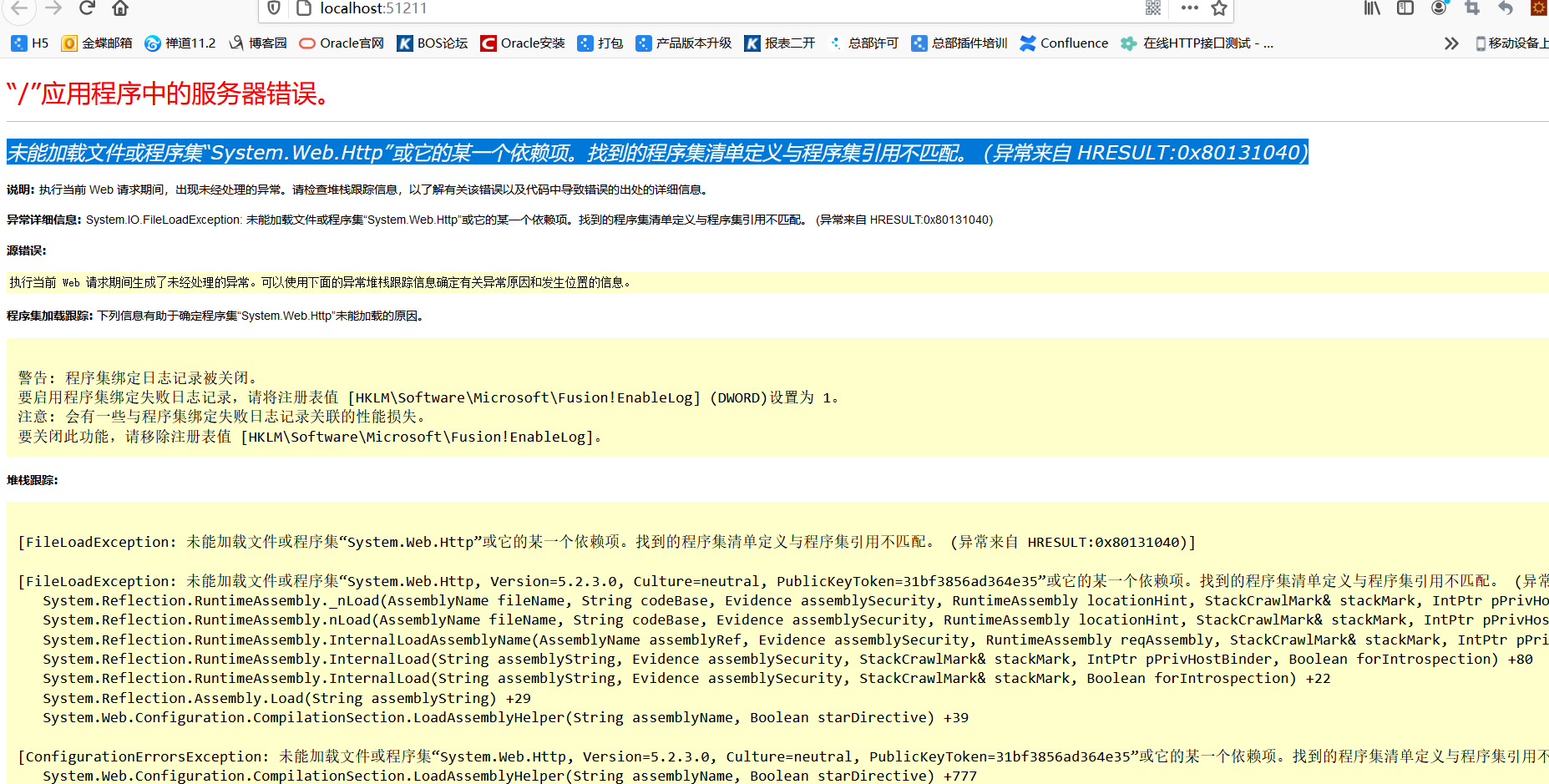Click the yellow 源错误 explanation box text
This screenshot has height=784, width=1549.
click(x=320, y=282)
